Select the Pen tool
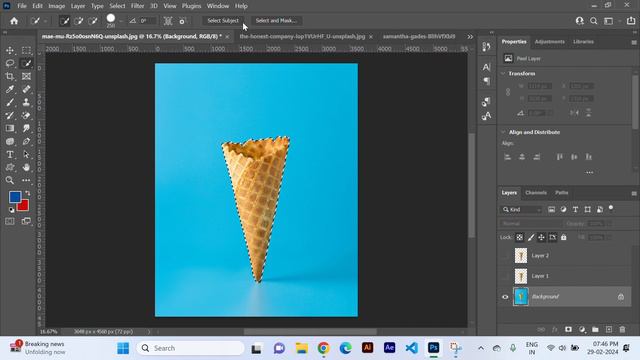Screen dimensions: 640x360 point(26,142)
